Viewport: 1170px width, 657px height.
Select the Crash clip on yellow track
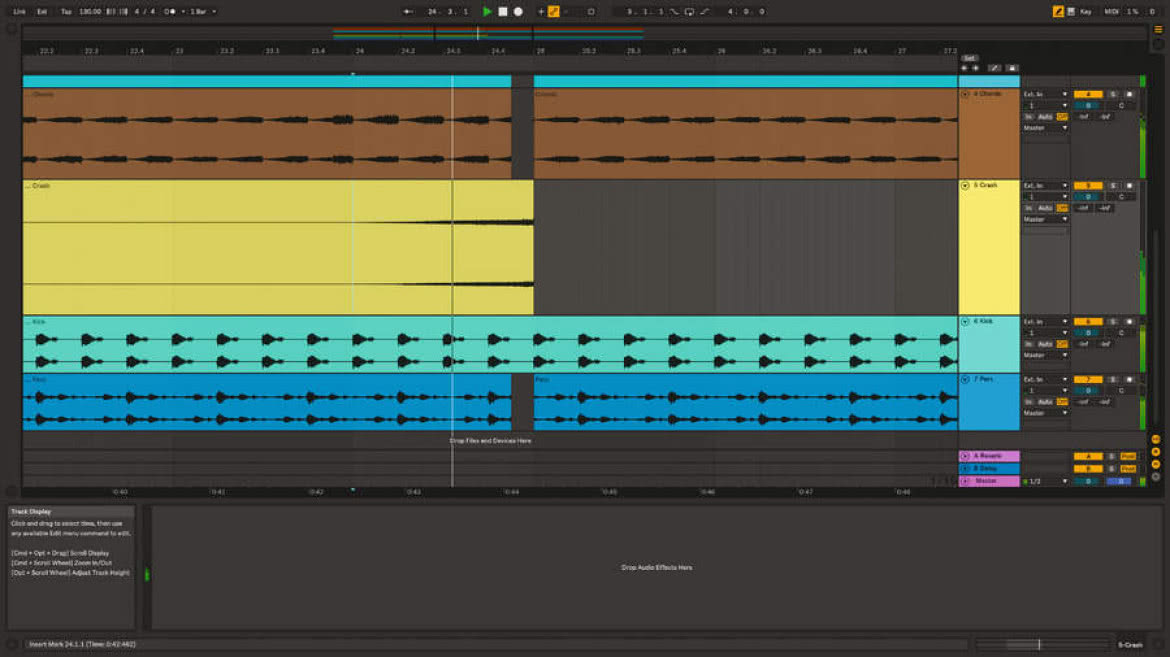278,247
